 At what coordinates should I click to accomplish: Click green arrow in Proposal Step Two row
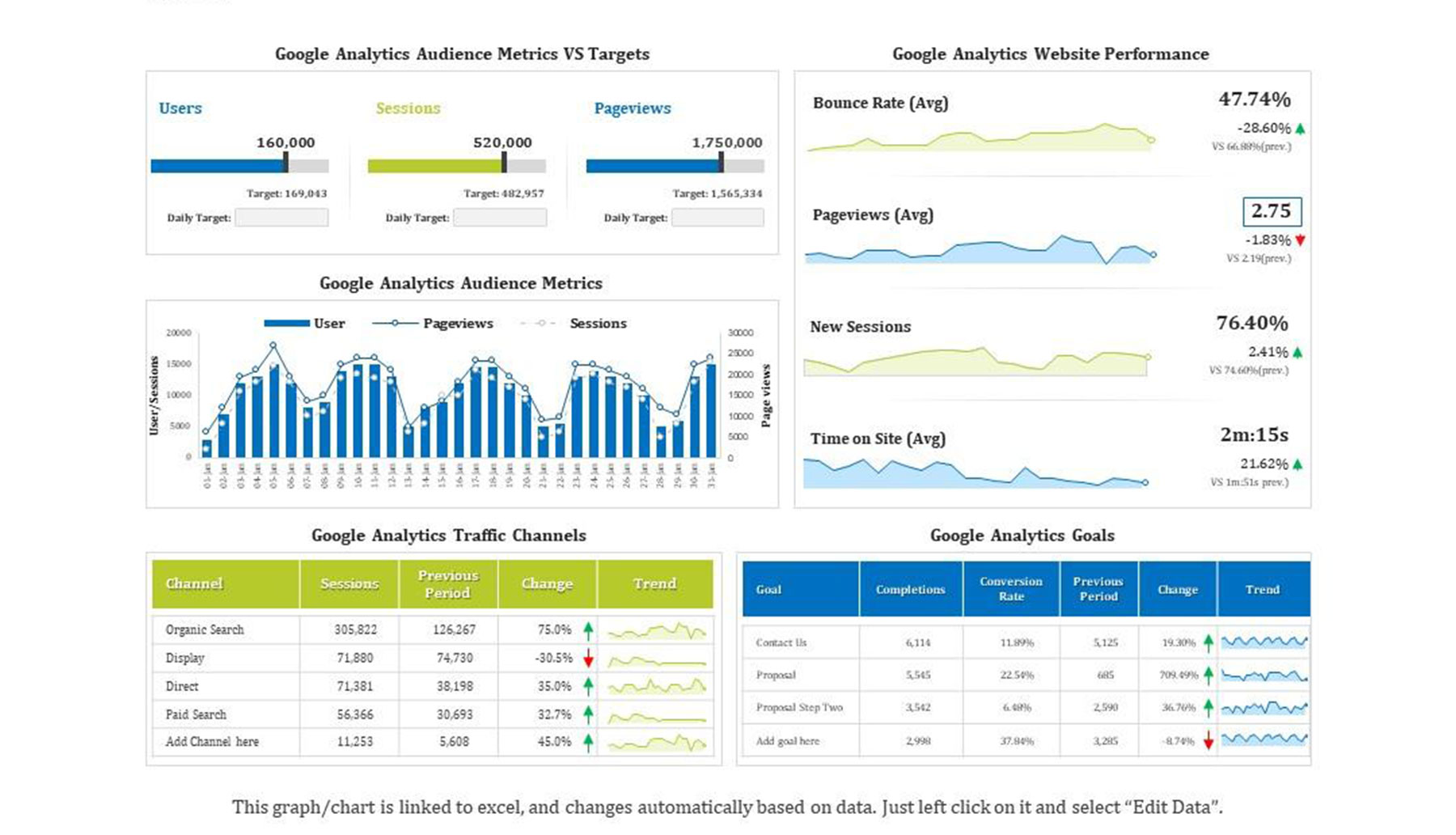1208,707
